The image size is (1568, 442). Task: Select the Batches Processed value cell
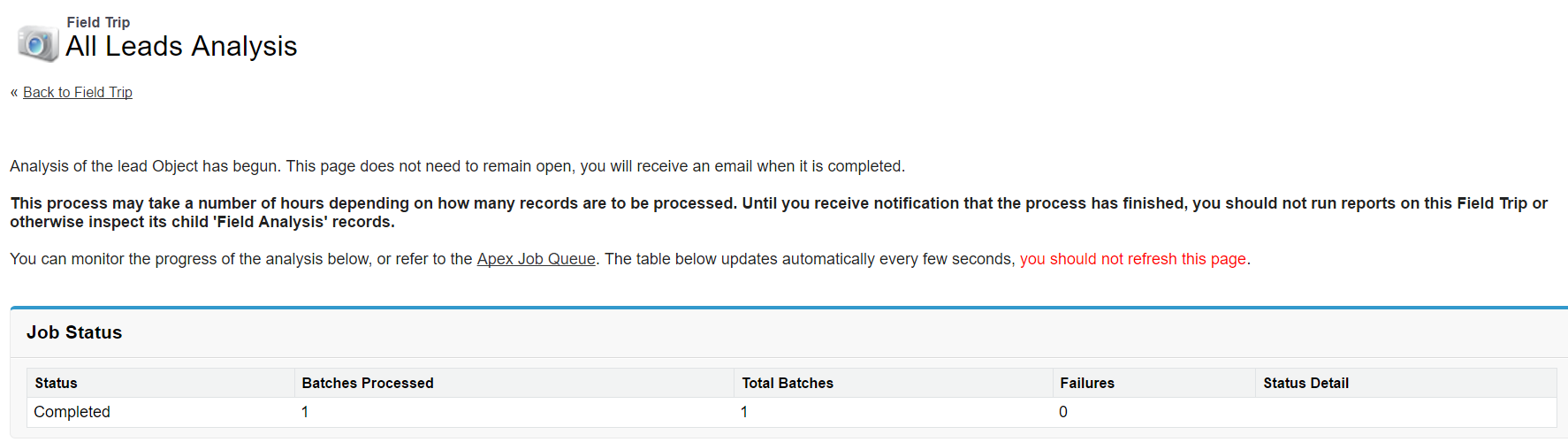[x=306, y=412]
